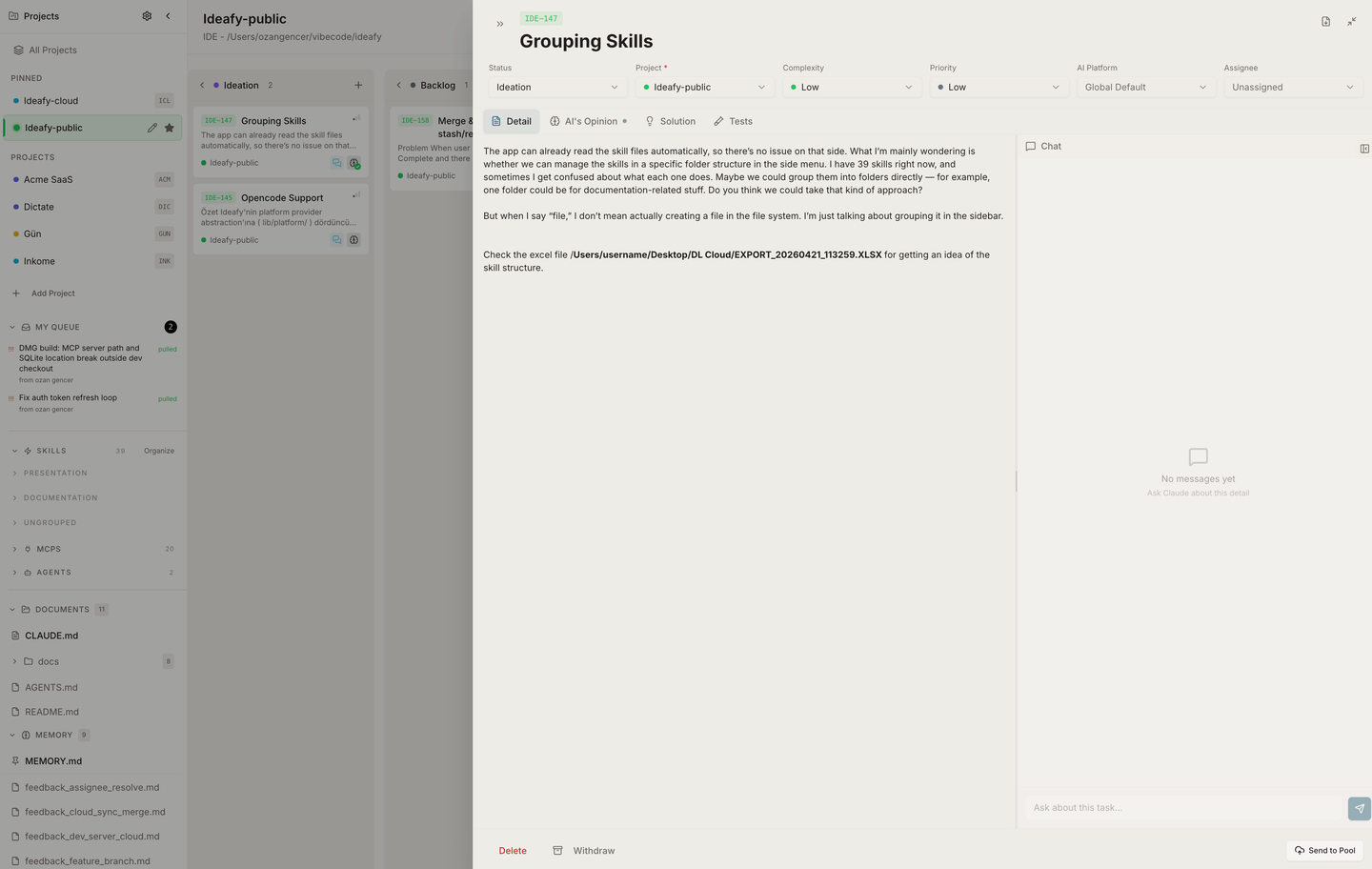
Task: Toggle the chat panel layout icon
Action: pyautogui.click(x=1364, y=149)
